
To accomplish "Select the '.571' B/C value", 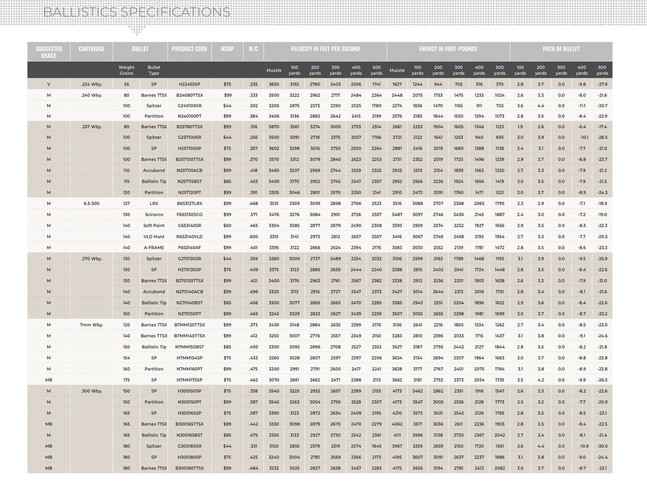I will tap(253, 215).
